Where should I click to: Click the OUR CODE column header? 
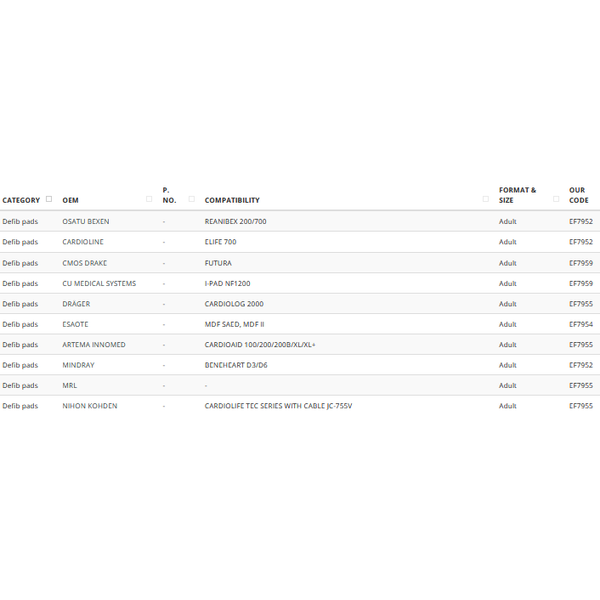[579, 195]
